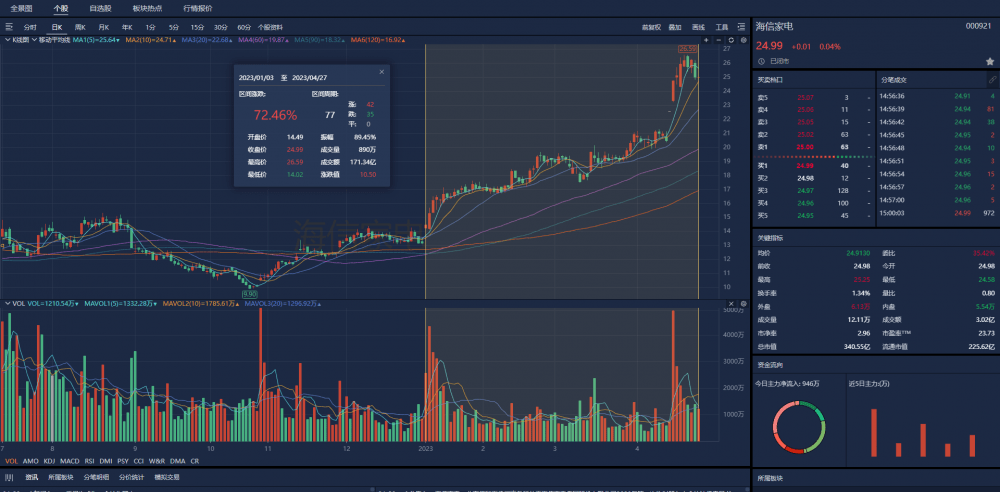The image size is (1000, 492).
Task: Switch to 板块热点 tab
Action: click(x=146, y=7)
